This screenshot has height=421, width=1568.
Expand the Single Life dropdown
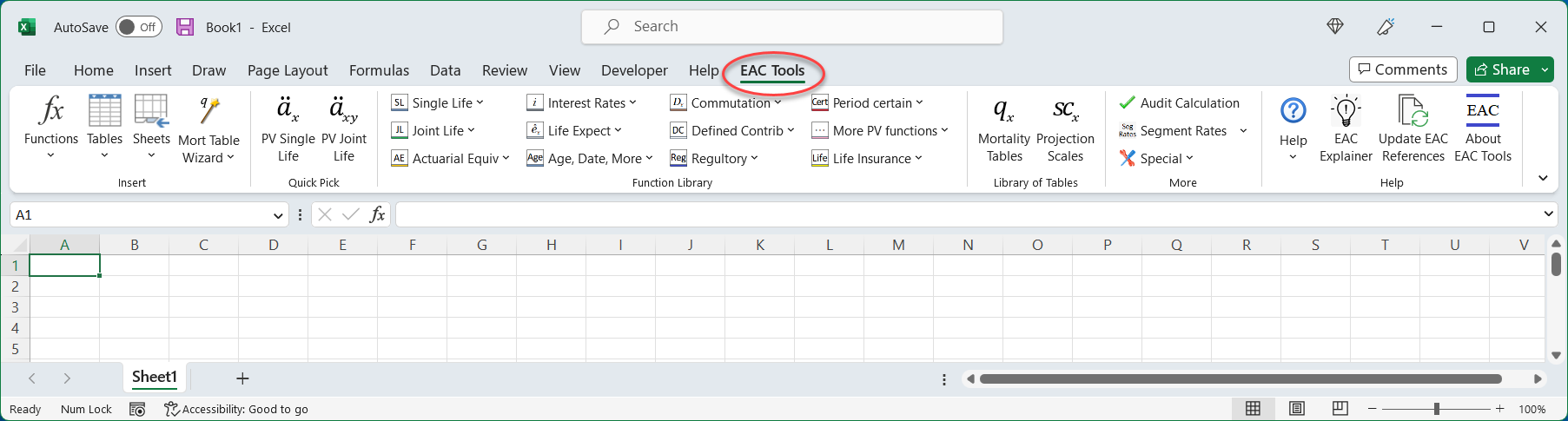pos(438,102)
